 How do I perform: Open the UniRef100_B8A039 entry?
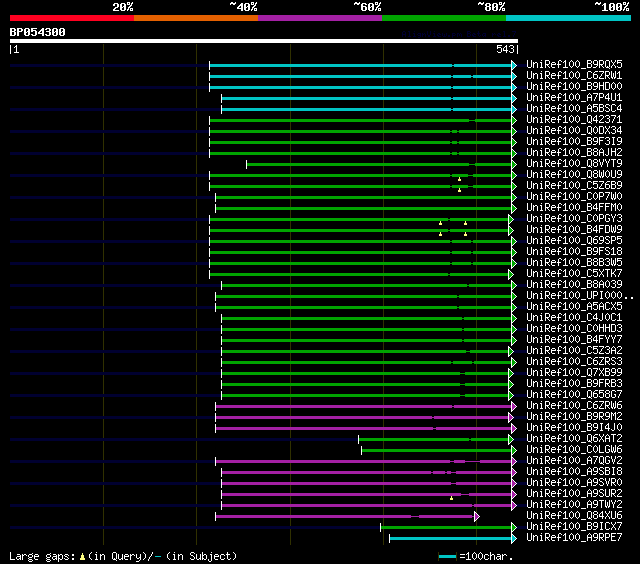pyautogui.click(x=574, y=285)
